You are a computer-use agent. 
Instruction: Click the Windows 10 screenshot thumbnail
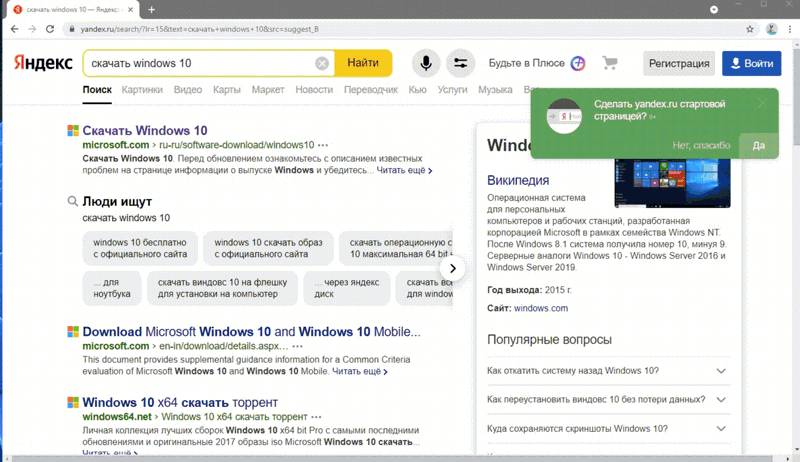point(672,183)
